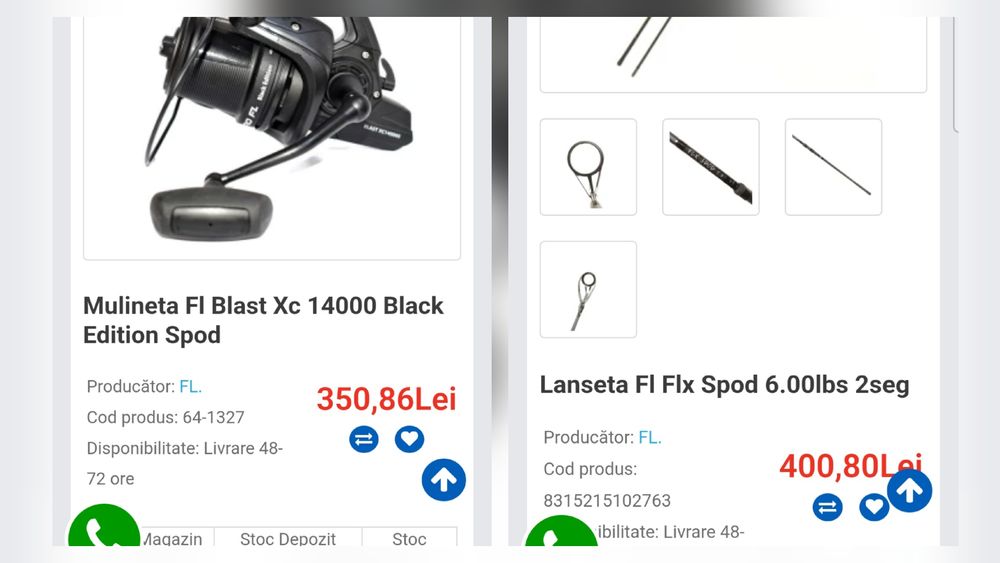Add Lanseta Fl Flx Spod to wishlist

[x=874, y=508]
